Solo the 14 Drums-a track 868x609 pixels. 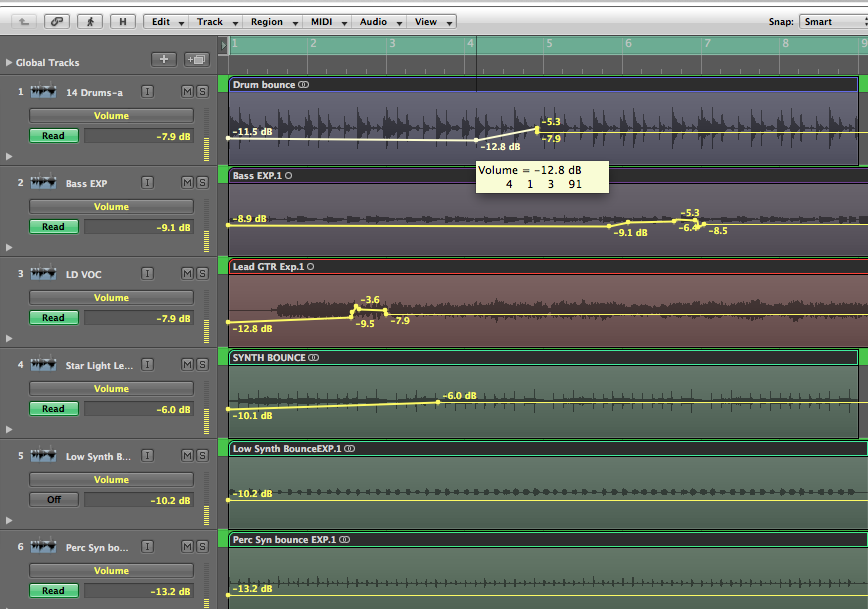coord(203,91)
